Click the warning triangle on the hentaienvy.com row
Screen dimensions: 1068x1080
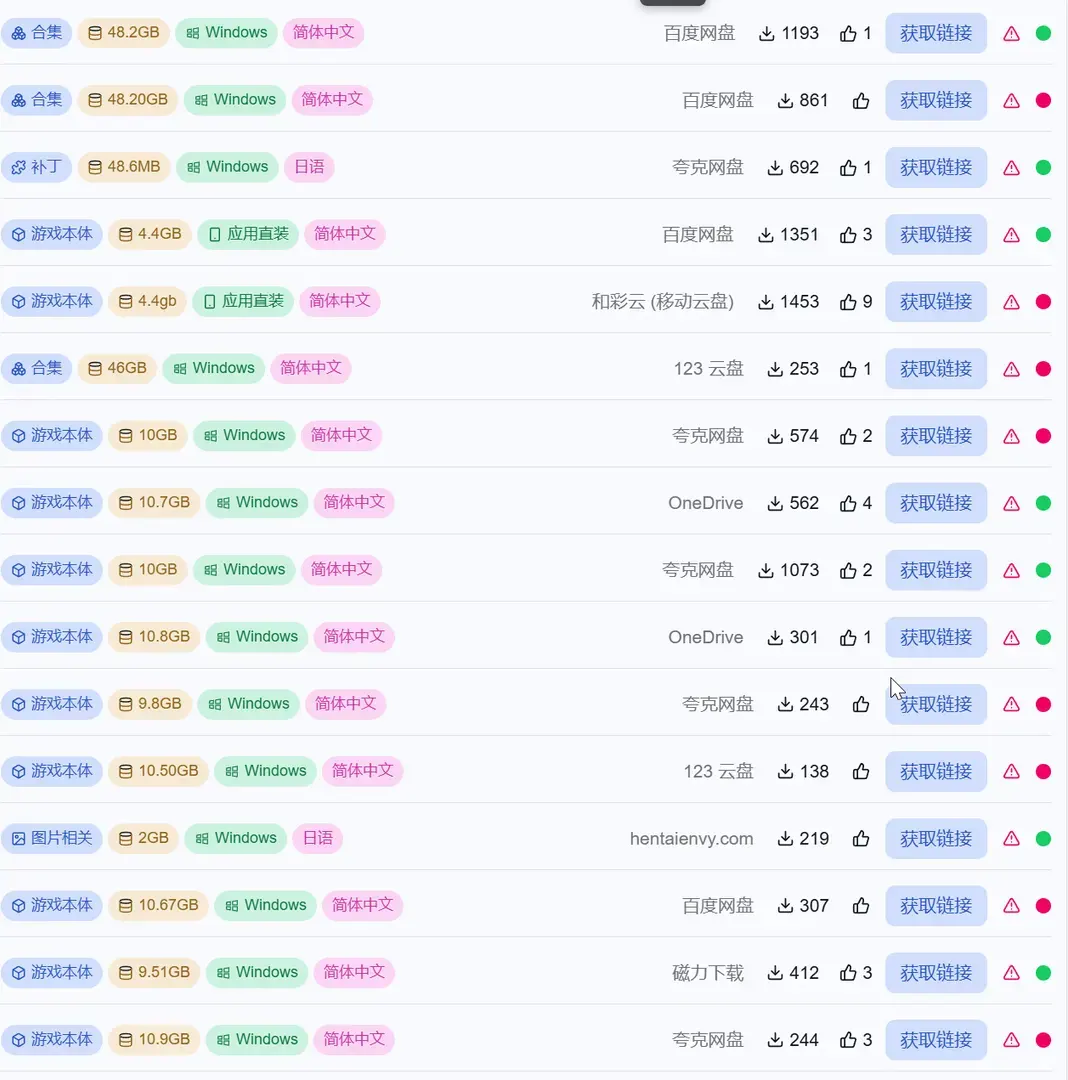pyautogui.click(x=1011, y=839)
